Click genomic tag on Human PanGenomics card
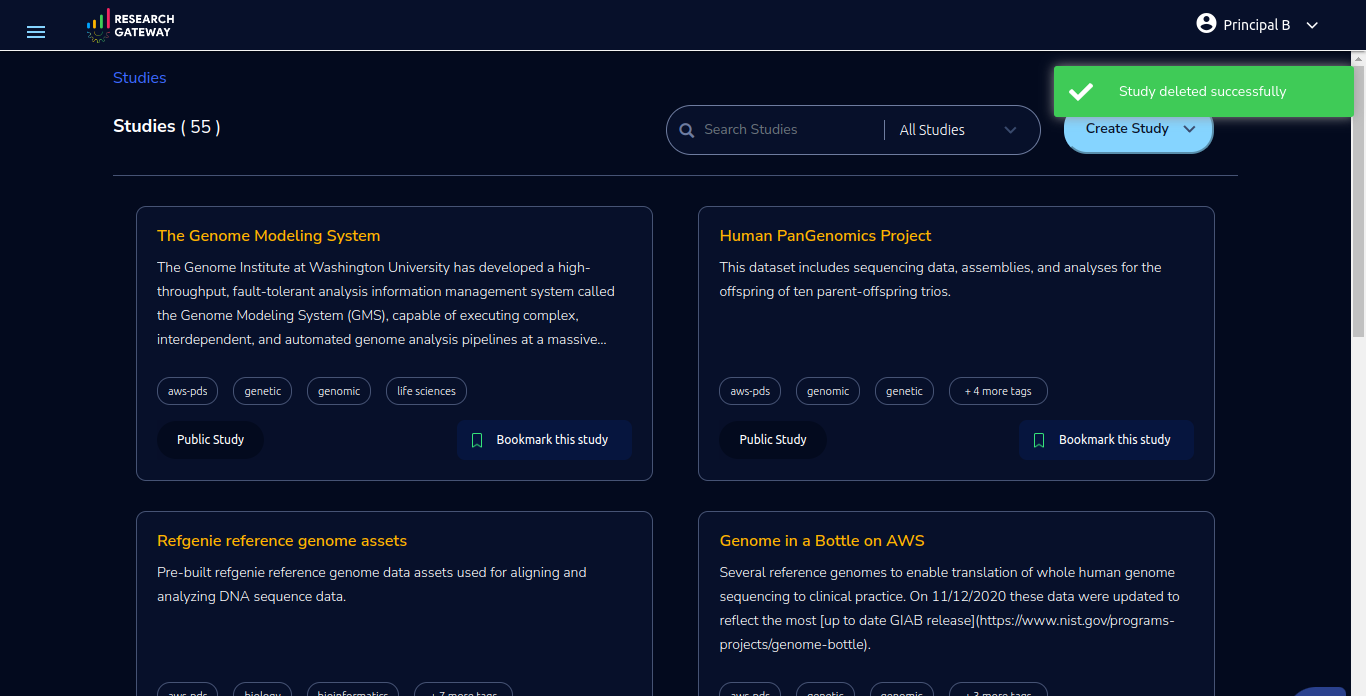This screenshot has height=696, width=1366. coord(828,391)
